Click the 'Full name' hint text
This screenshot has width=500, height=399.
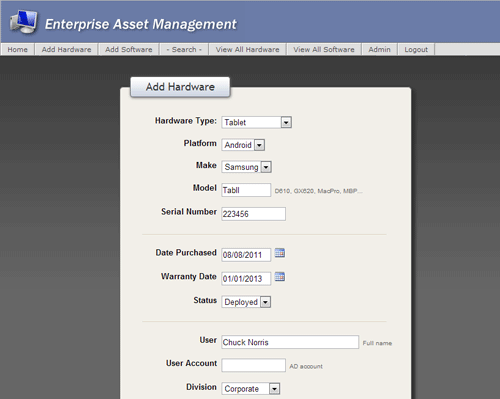(377, 343)
